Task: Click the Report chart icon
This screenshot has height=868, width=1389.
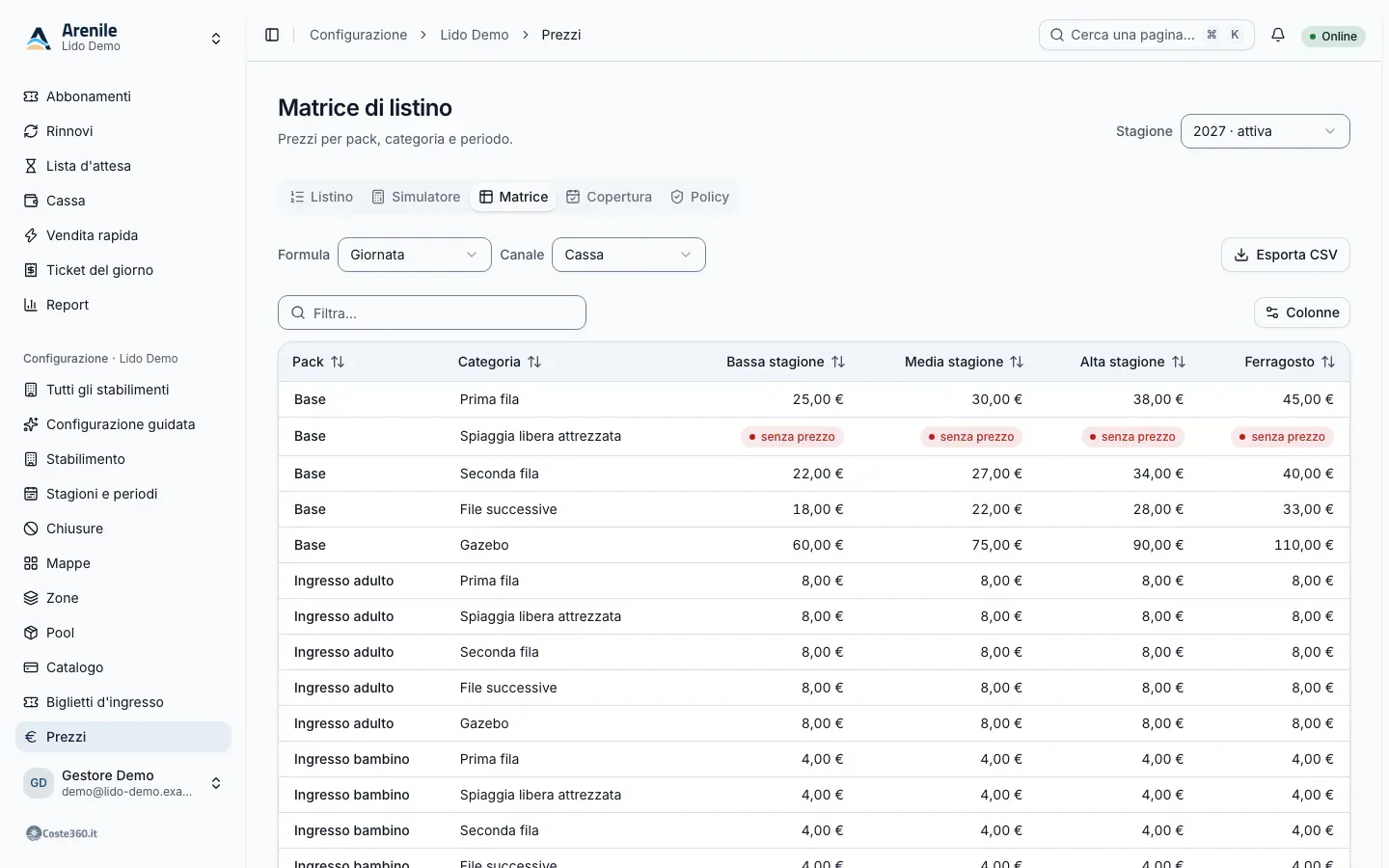Action: point(31,305)
